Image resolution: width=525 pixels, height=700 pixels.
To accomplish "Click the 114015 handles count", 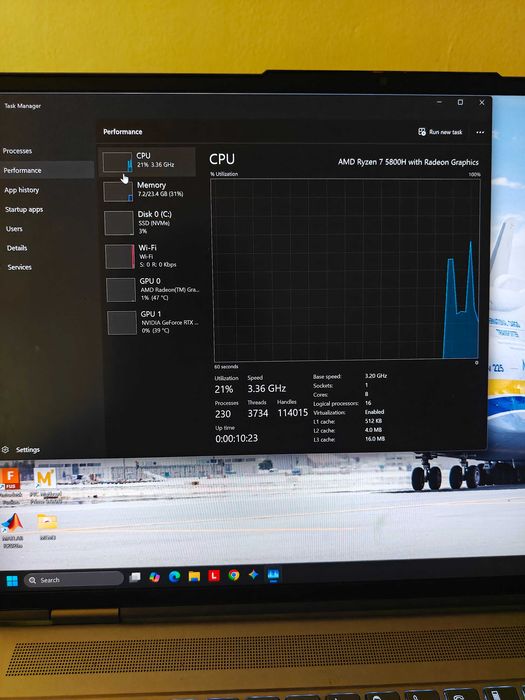I will 292,413.
